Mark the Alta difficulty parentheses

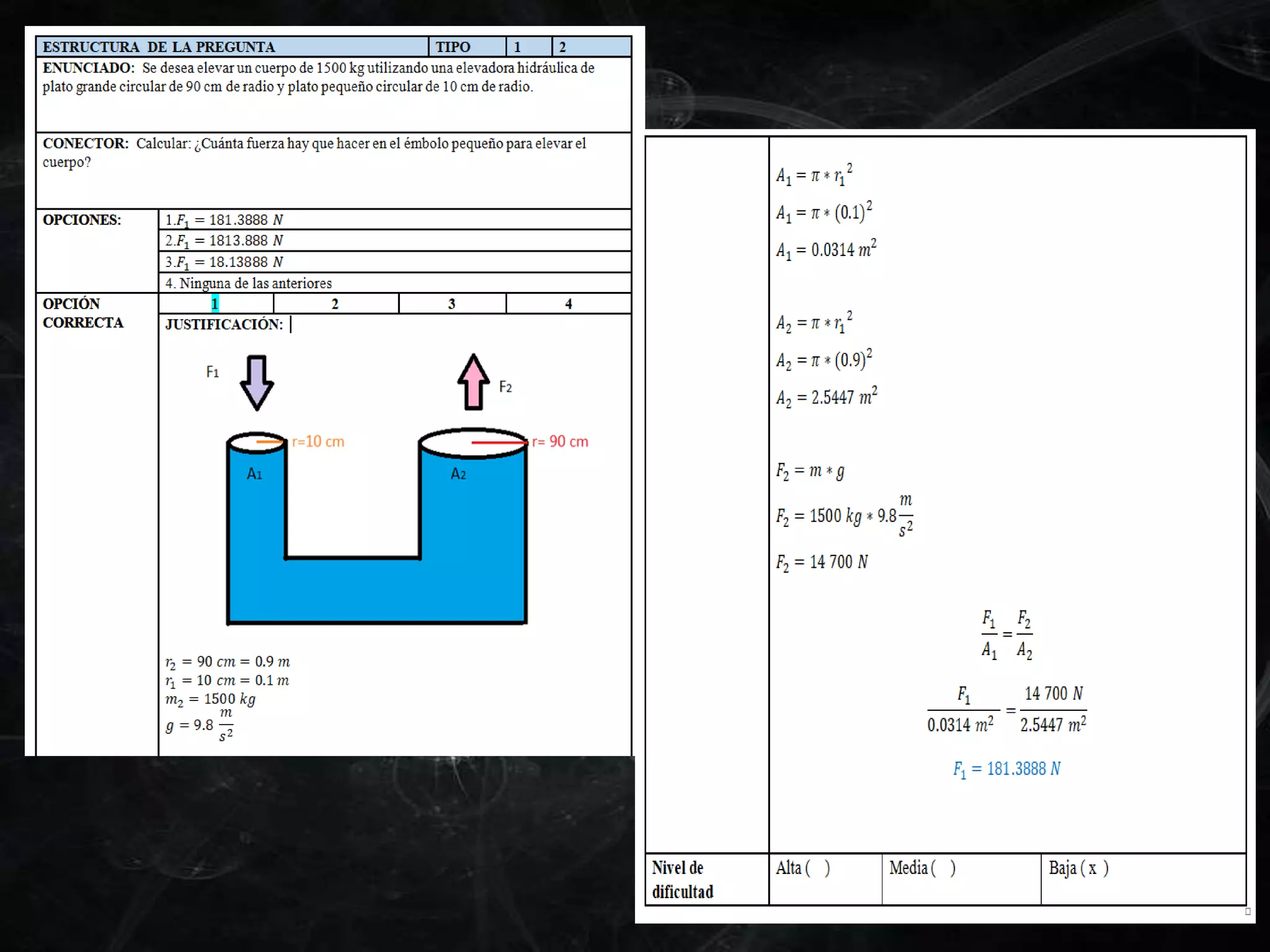point(818,868)
